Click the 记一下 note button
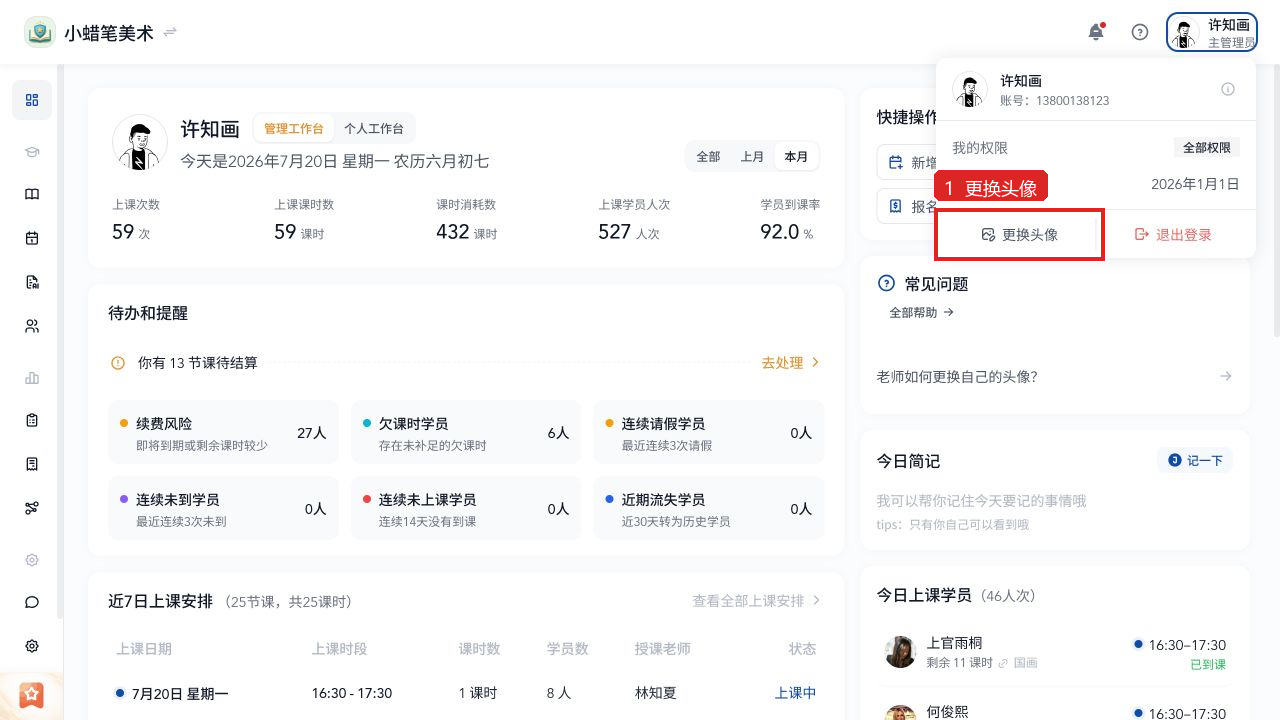Image resolution: width=1280 pixels, height=720 pixels. [1195, 460]
